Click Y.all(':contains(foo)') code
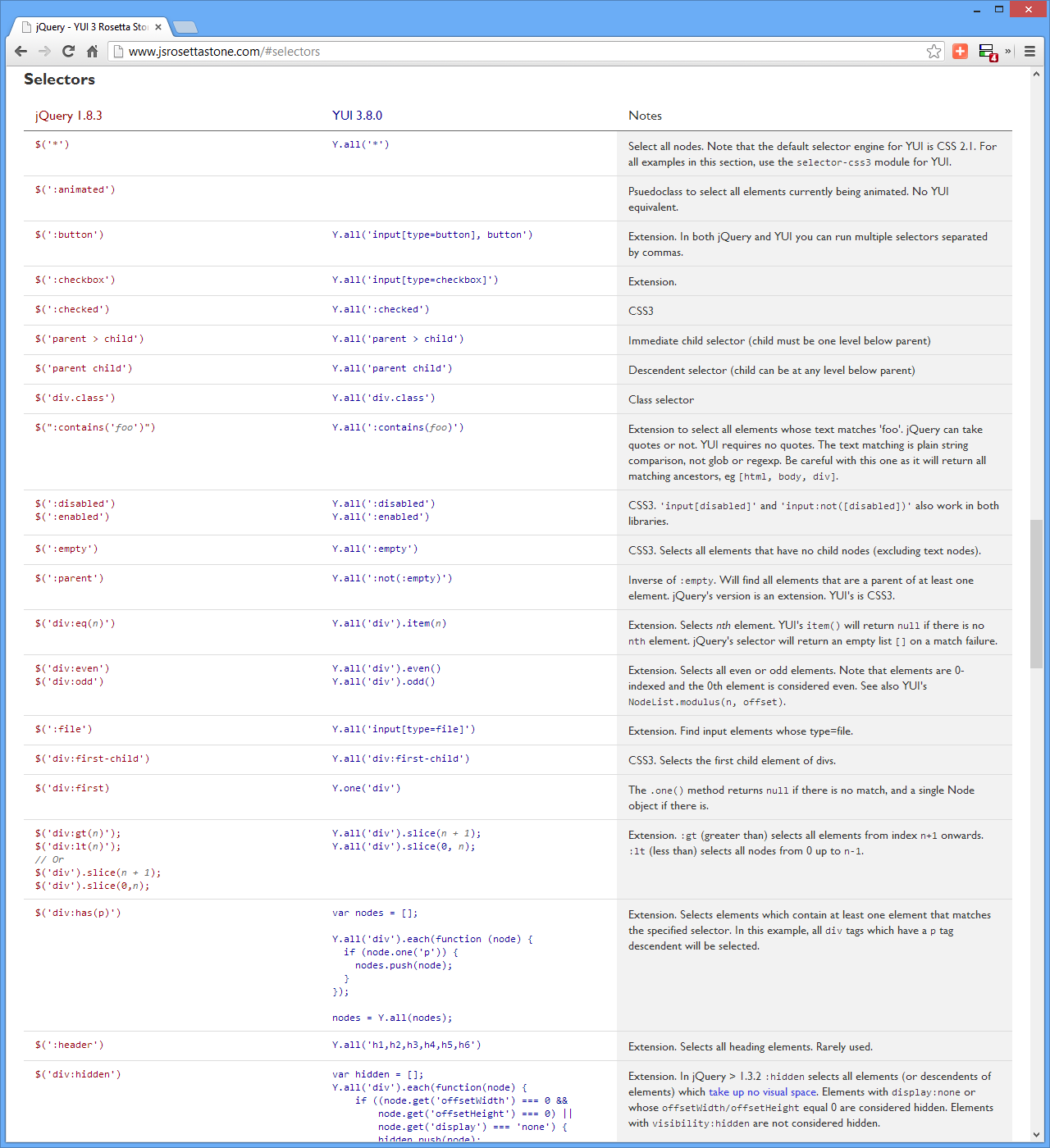Viewport: 1050px width, 1148px height. point(398,427)
